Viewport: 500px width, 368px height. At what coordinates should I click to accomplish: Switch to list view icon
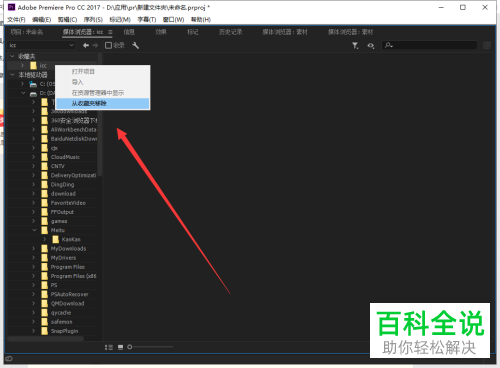coord(109,347)
